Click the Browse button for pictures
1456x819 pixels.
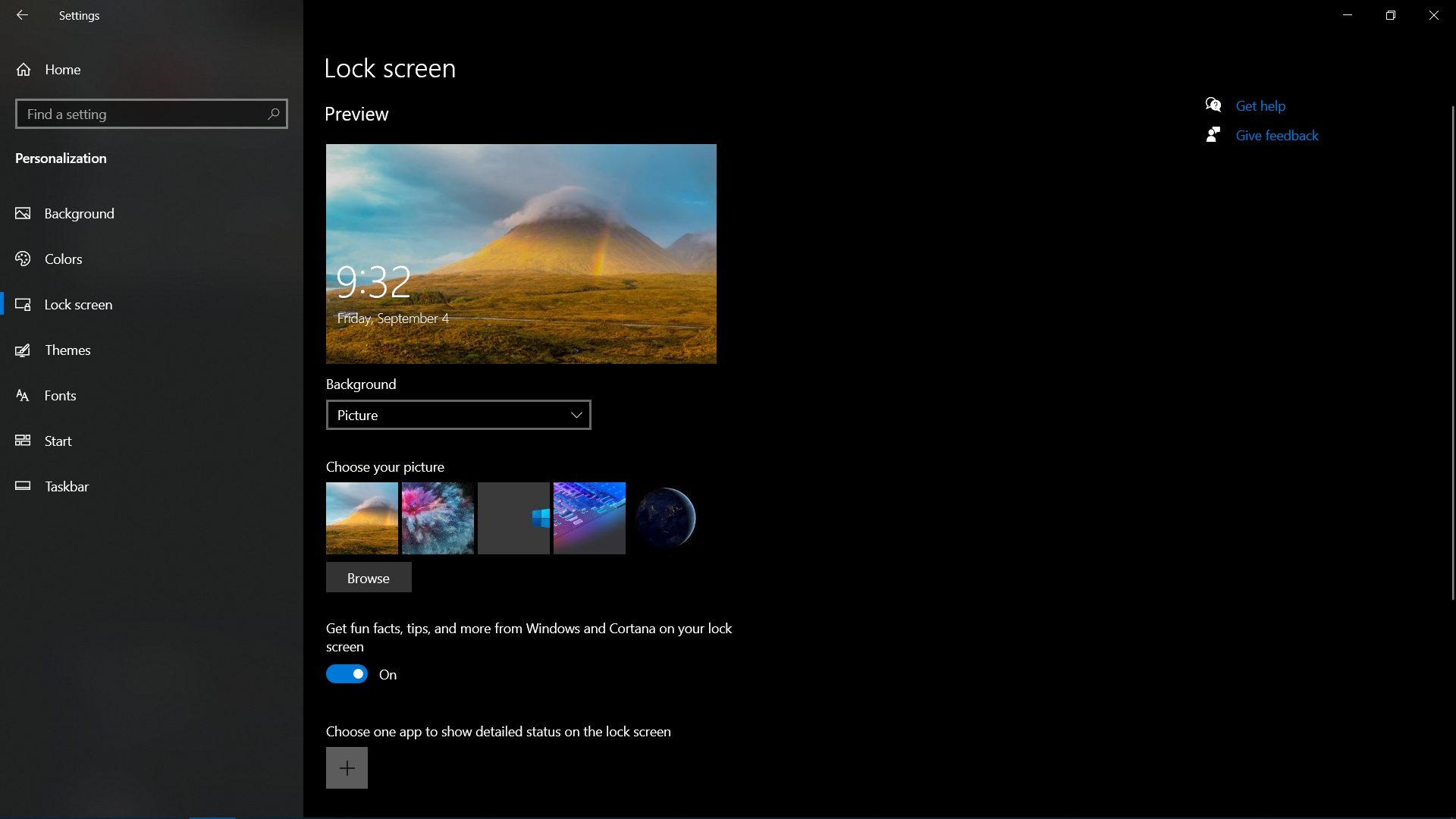pyautogui.click(x=368, y=577)
